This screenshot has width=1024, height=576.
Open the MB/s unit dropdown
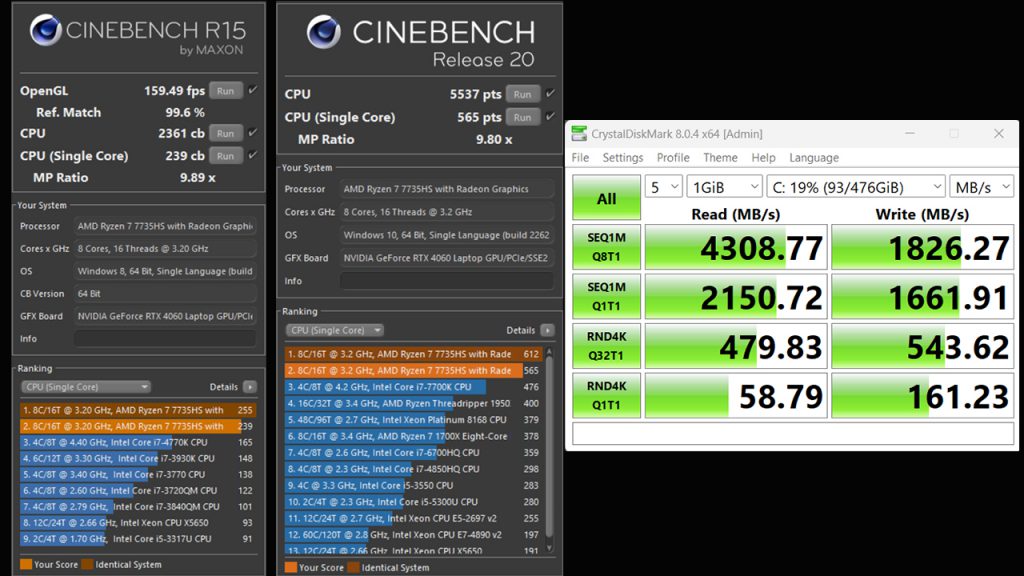point(981,187)
